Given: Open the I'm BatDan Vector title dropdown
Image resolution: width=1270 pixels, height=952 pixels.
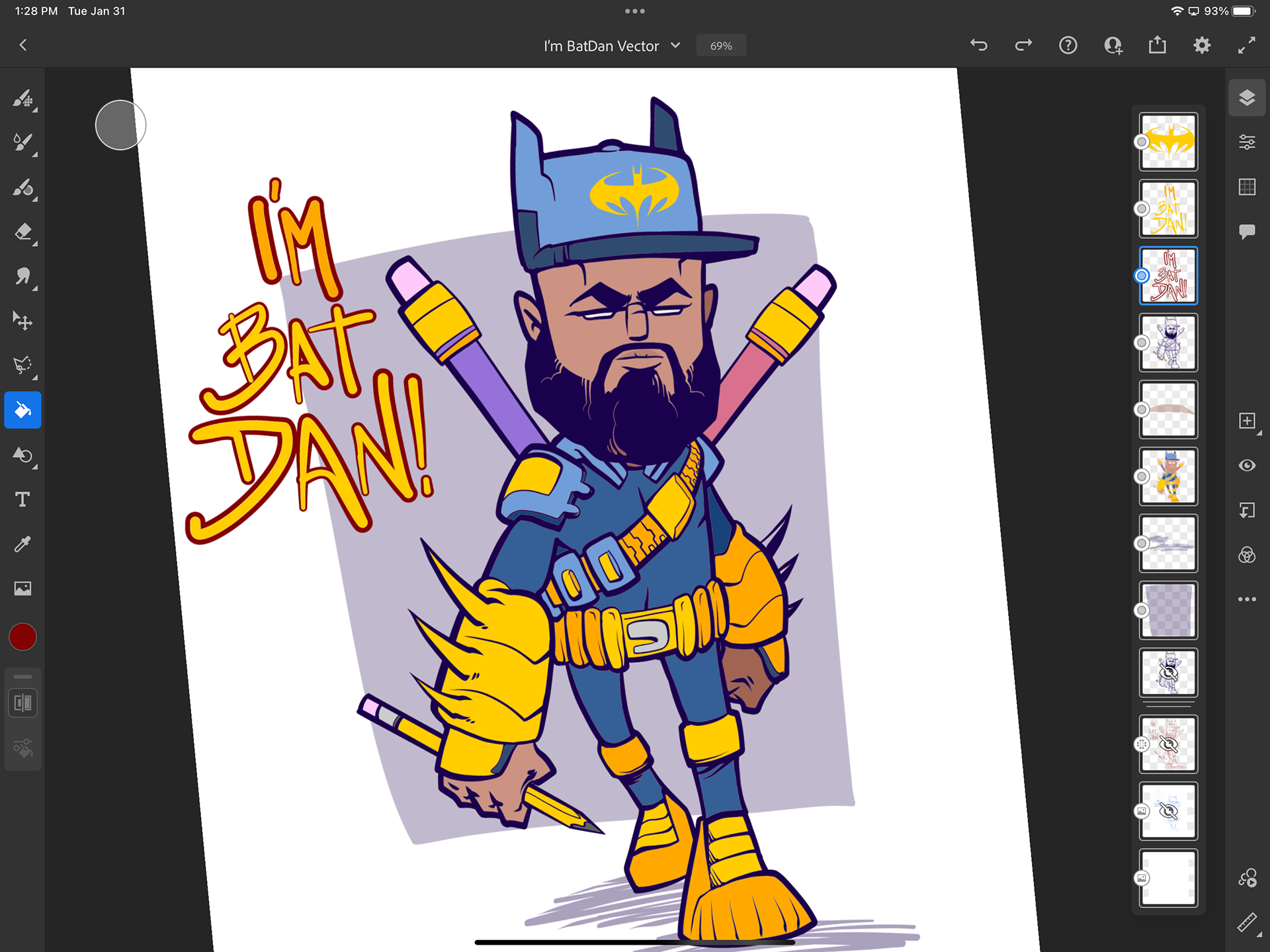Looking at the screenshot, I should pos(612,46).
